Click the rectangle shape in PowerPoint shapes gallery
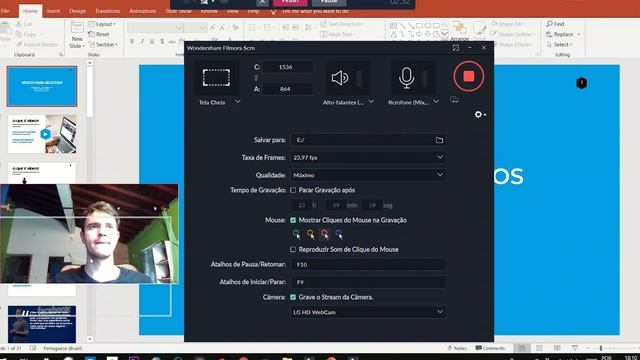 419,25
